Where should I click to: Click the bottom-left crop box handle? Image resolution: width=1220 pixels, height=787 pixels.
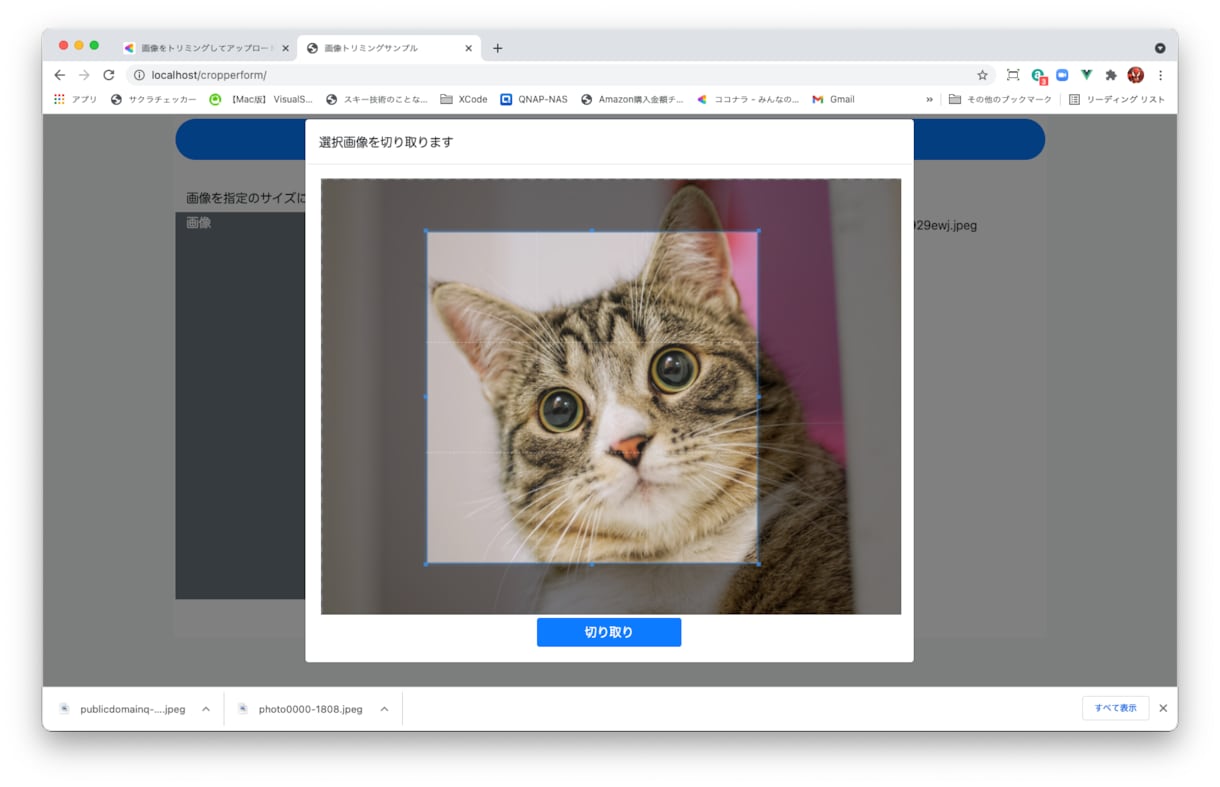click(x=427, y=563)
